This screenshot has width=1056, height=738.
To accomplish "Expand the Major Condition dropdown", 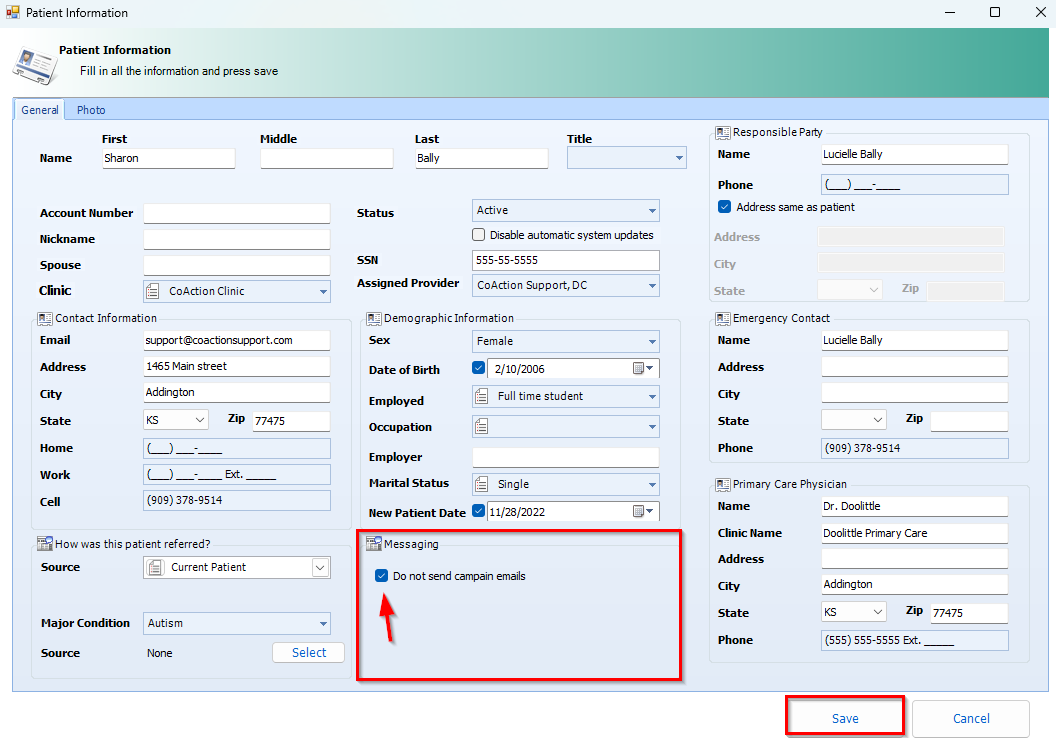I will [323, 624].
